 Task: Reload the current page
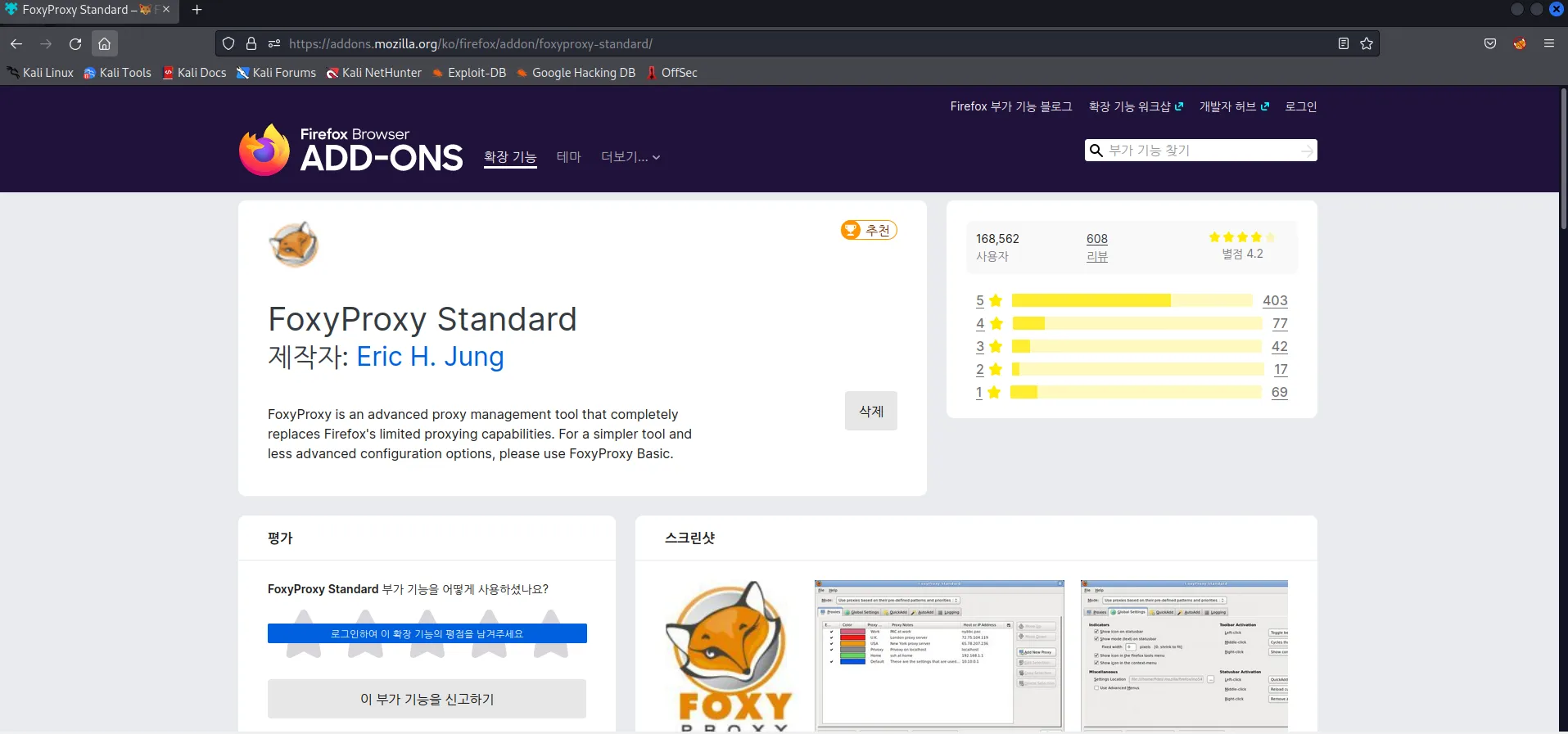[x=75, y=43]
